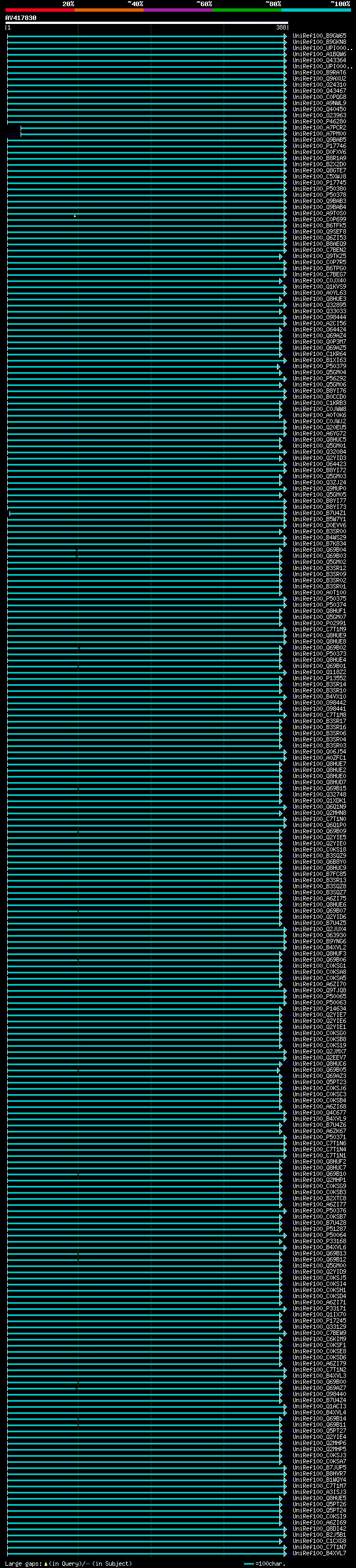The height and width of the screenshot is (1568, 356).
Task: Click query end position label 388
Action: pos(281,27)
